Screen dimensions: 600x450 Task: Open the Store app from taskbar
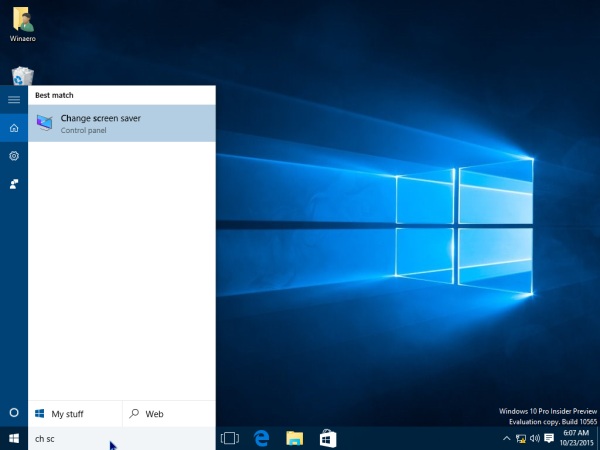tap(328, 439)
